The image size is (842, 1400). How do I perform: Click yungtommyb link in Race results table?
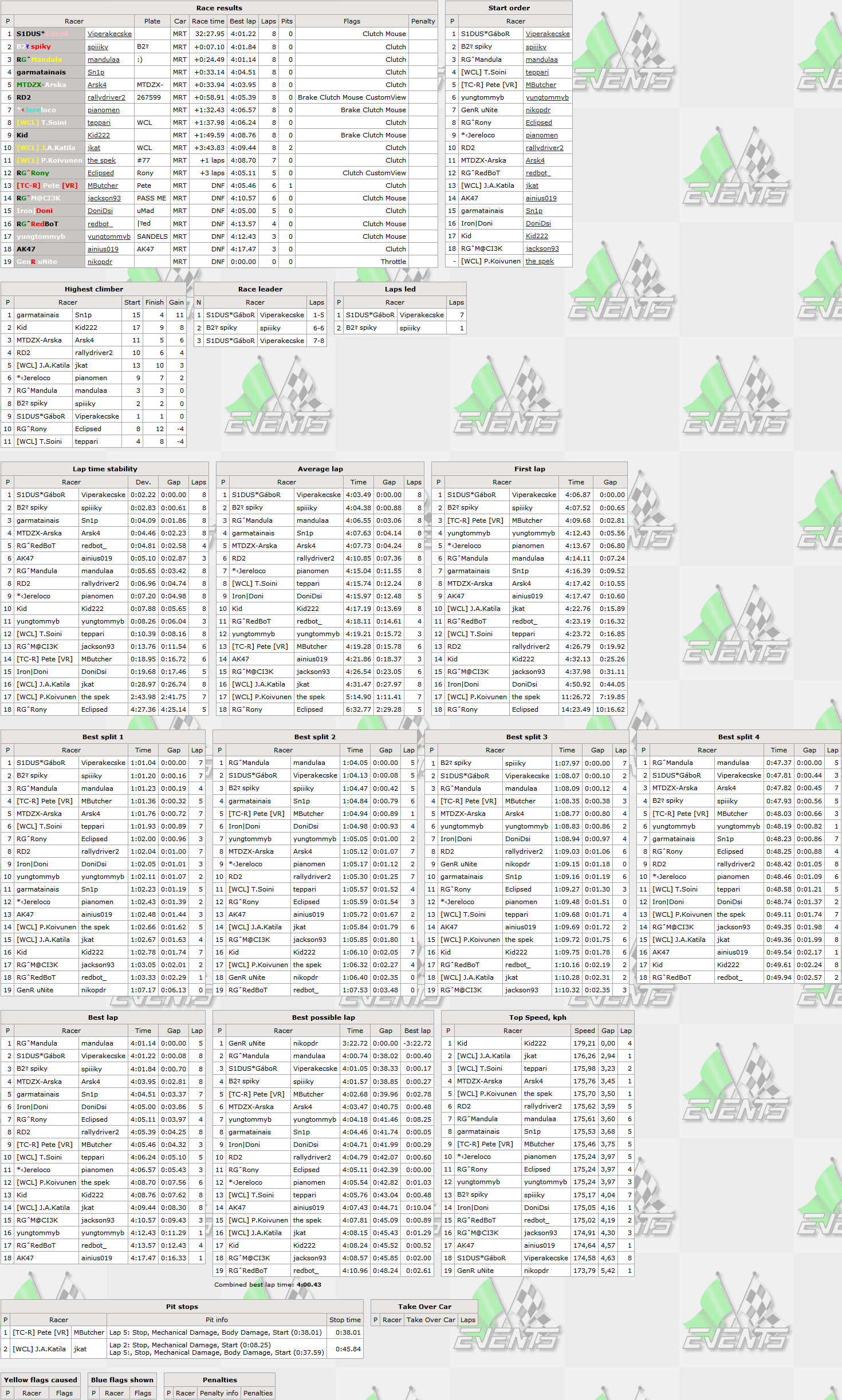click(109, 236)
